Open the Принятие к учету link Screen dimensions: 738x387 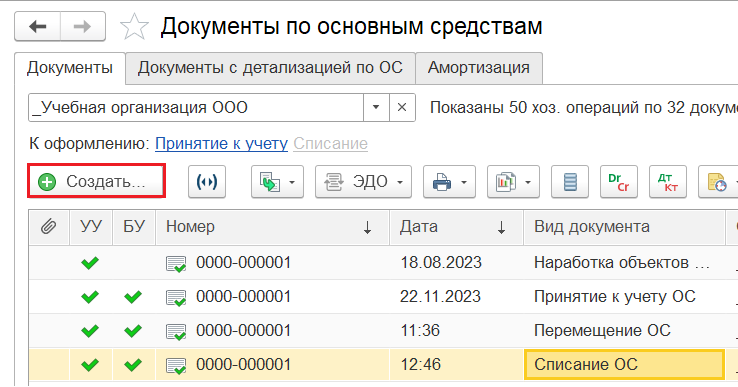[x=221, y=143]
